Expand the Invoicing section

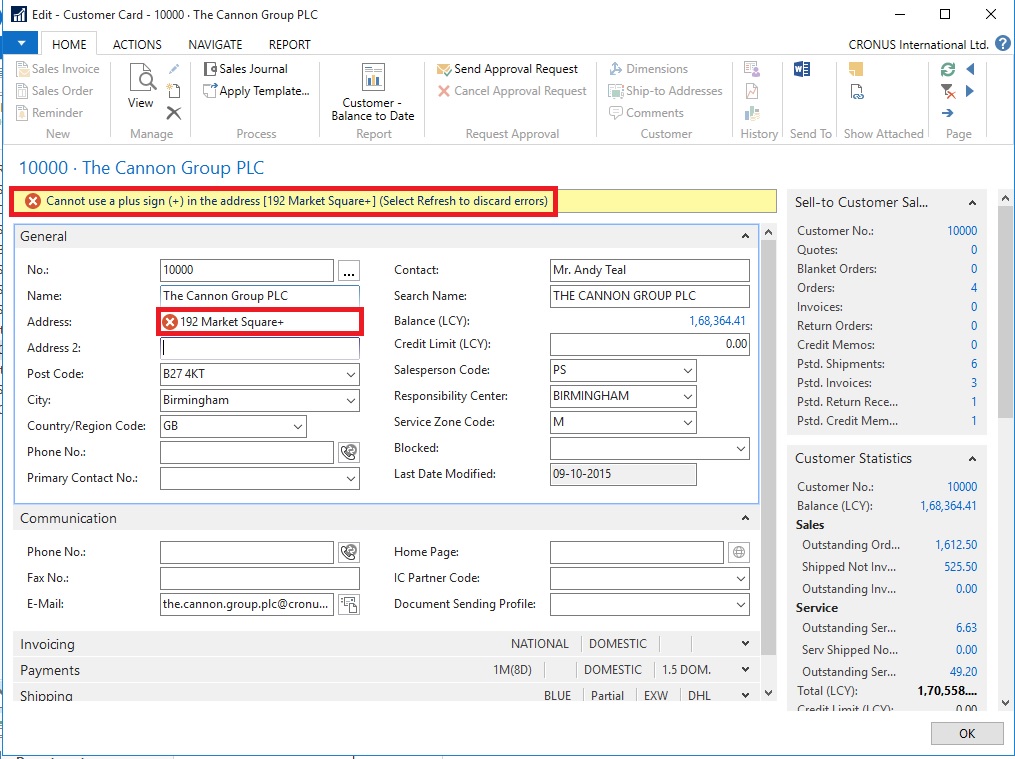click(x=744, y=644)
